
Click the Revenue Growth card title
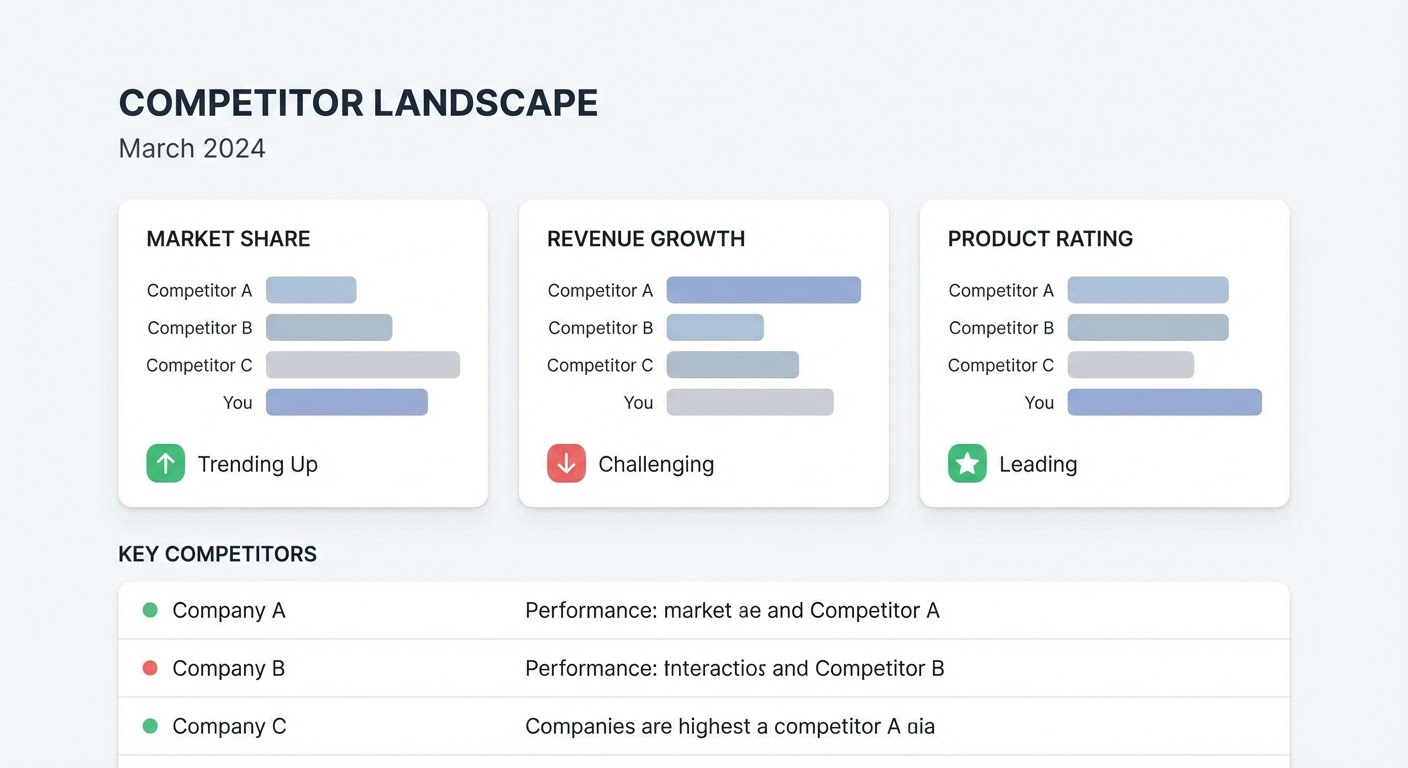coord(646,239)
